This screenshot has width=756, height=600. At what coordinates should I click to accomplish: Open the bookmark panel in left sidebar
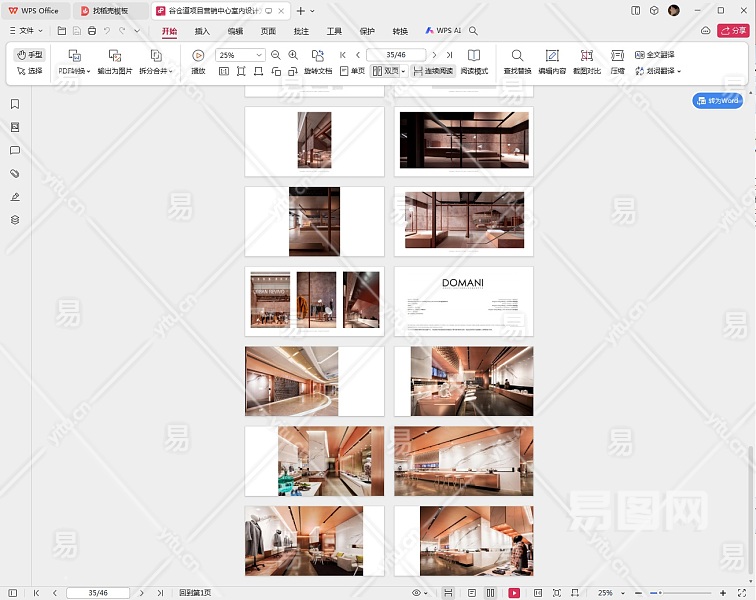(x=15, y=104)
